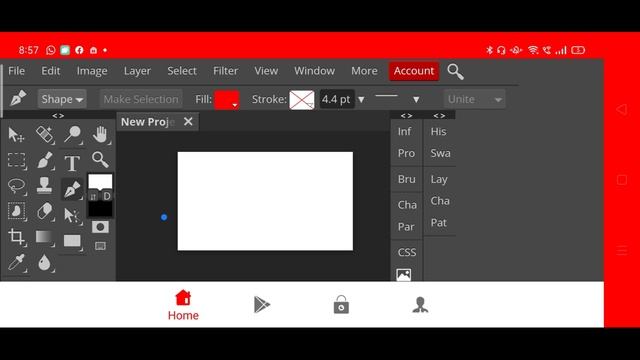This screenshot has height=360, width=640.
Task: Open the Image menu
Action: [92, 71]
